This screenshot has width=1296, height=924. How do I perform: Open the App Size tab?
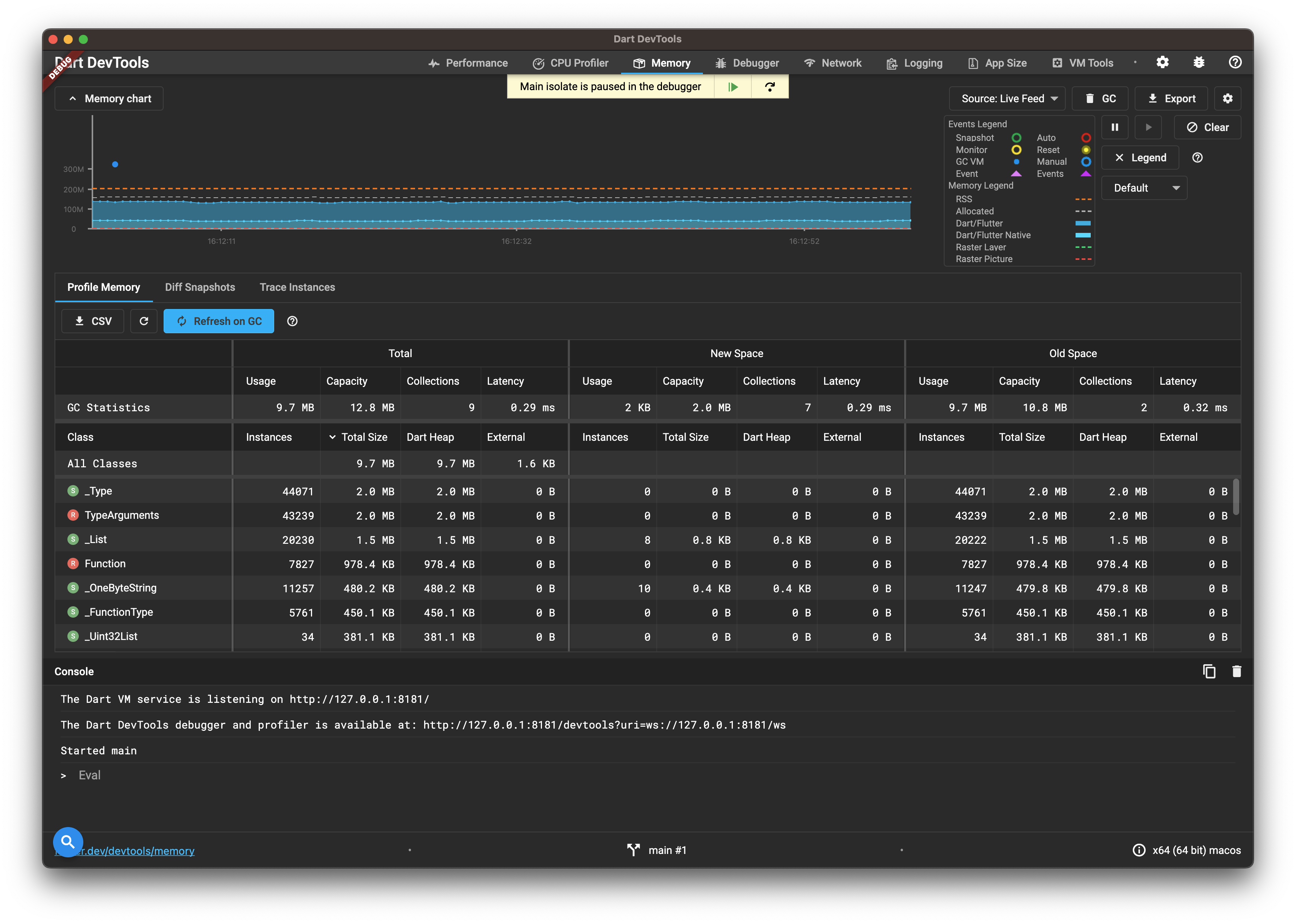click(x=997, y=63)
